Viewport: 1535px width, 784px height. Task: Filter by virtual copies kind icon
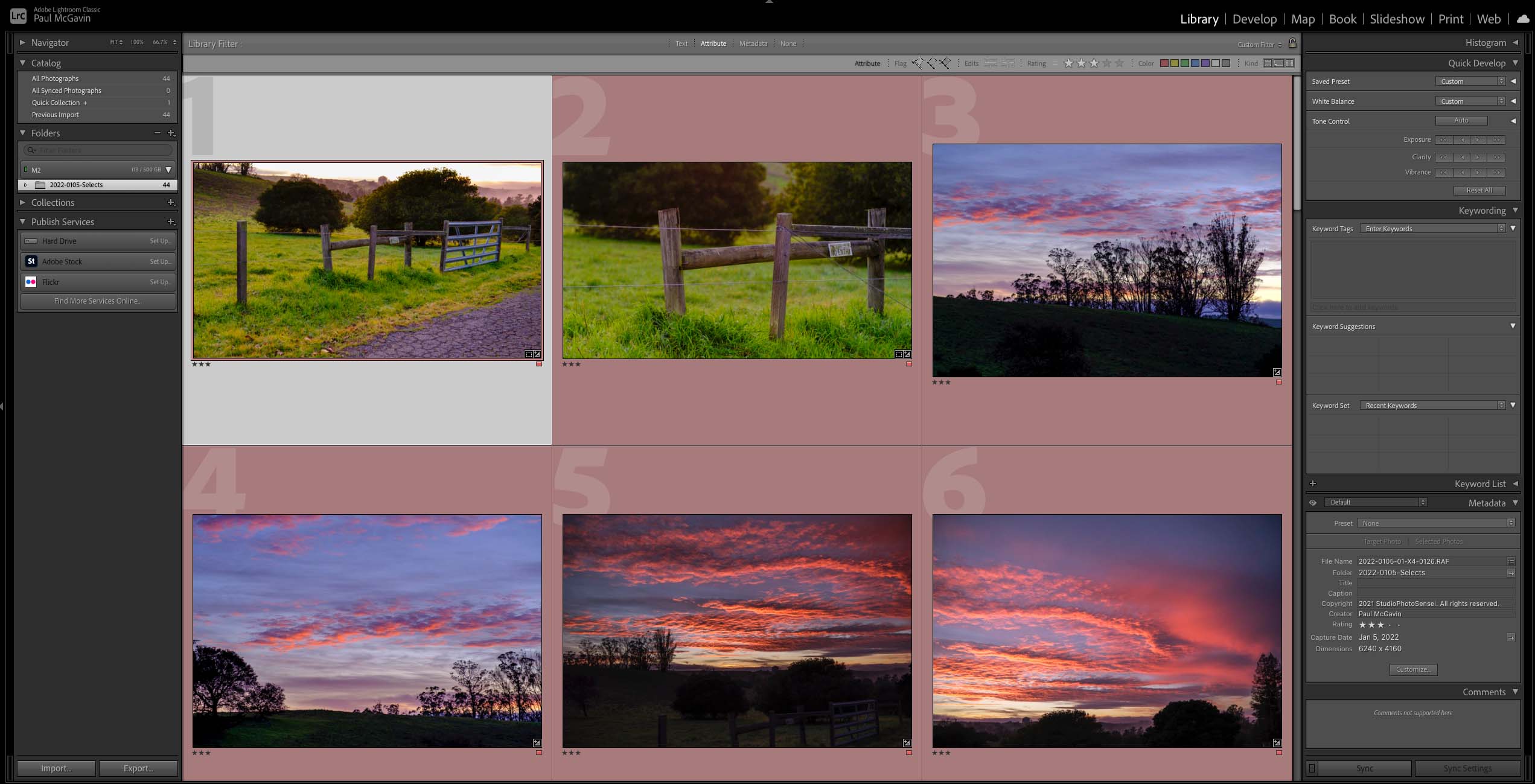[x=1279, y=63]
